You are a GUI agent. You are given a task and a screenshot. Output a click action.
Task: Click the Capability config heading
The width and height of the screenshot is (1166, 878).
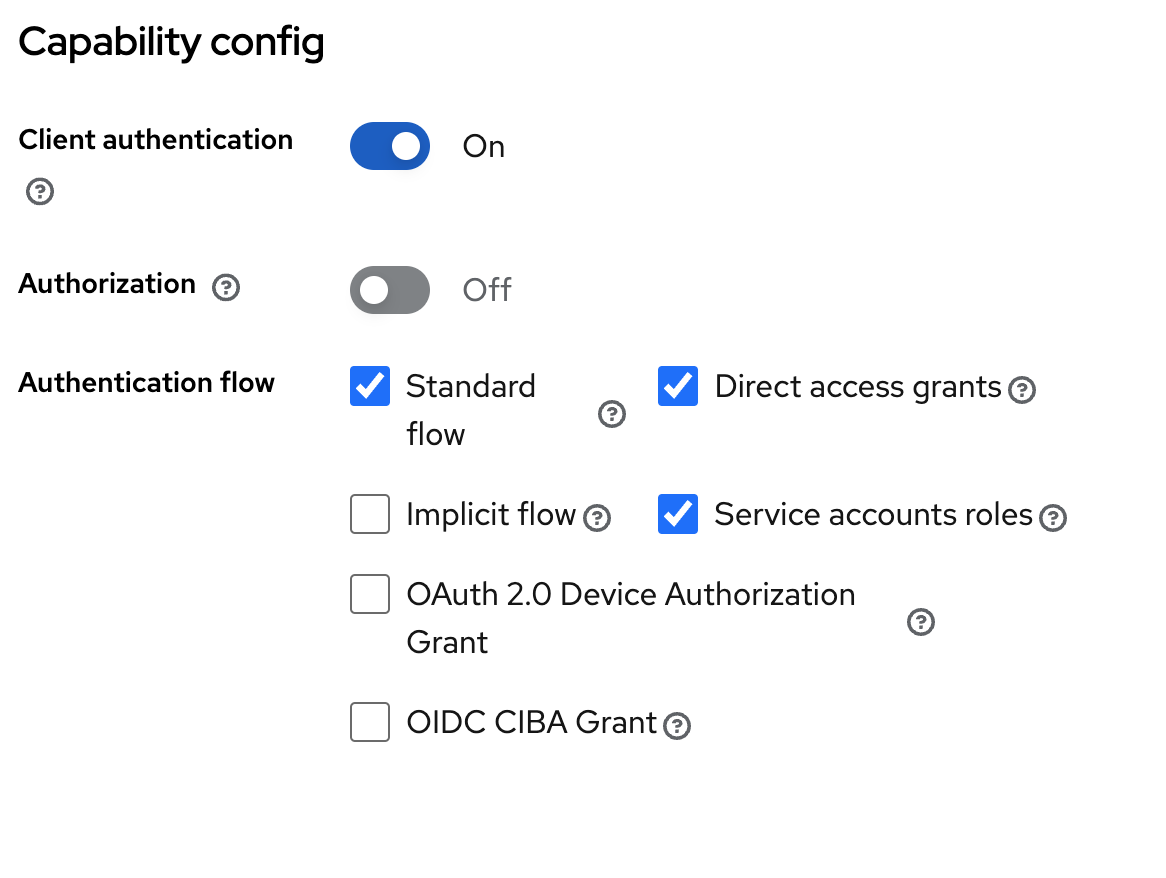coord(170,42)
